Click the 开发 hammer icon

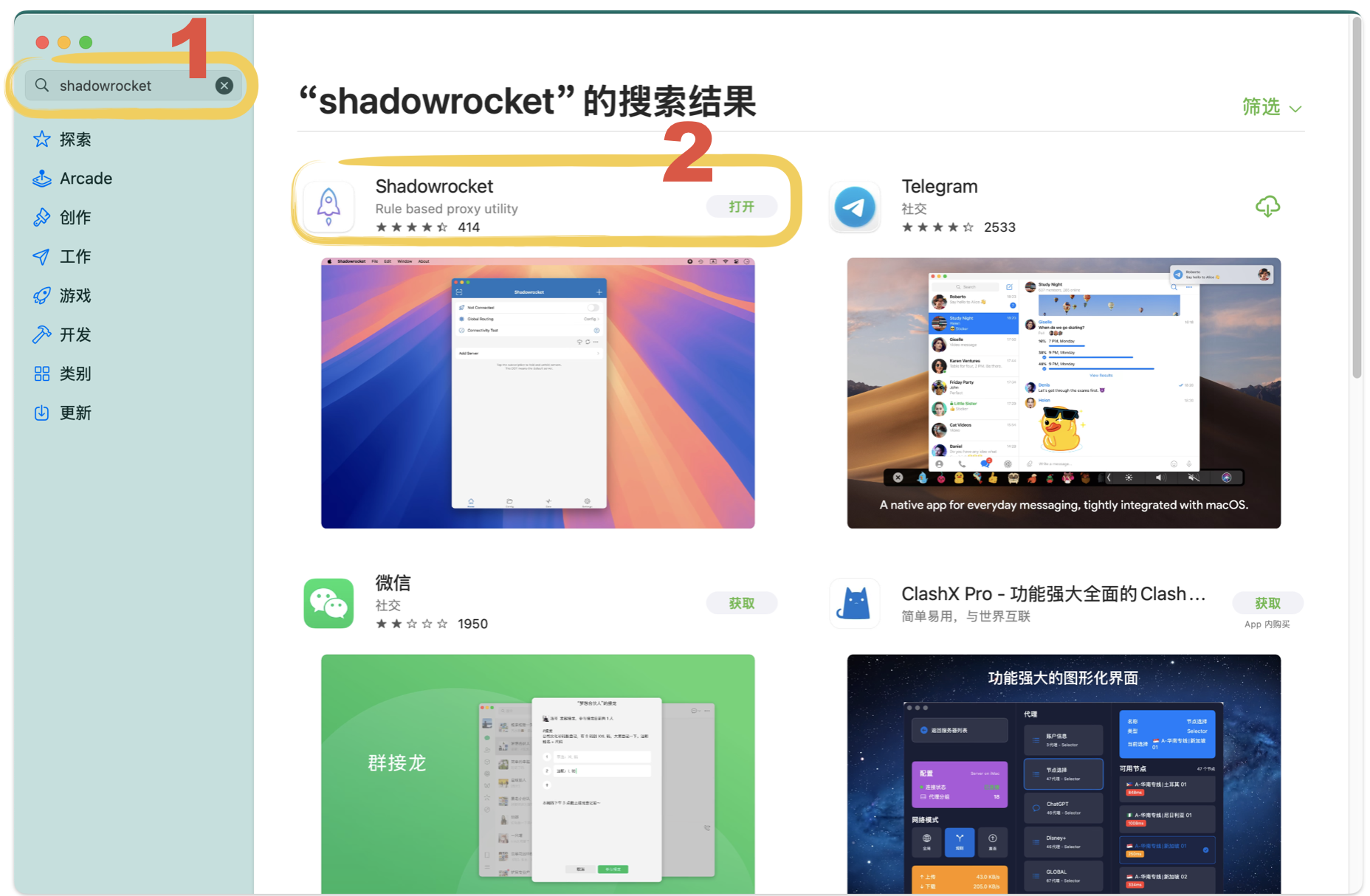tap(42, 334)
